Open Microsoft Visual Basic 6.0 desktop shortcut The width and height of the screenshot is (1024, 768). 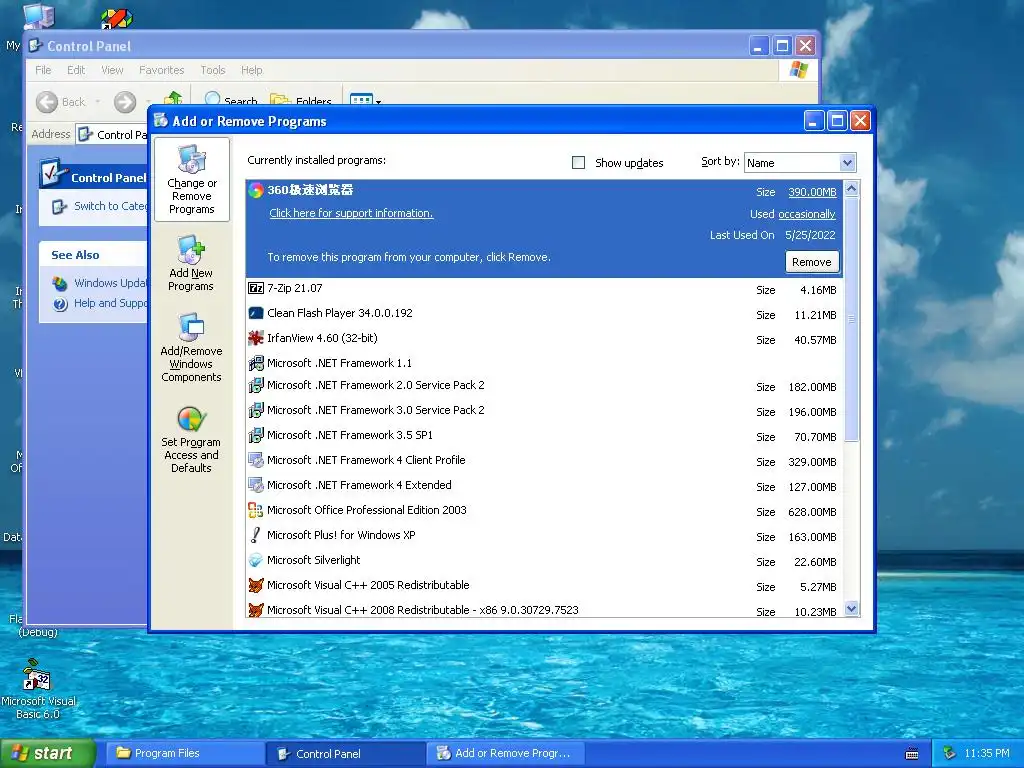[38, 688]
